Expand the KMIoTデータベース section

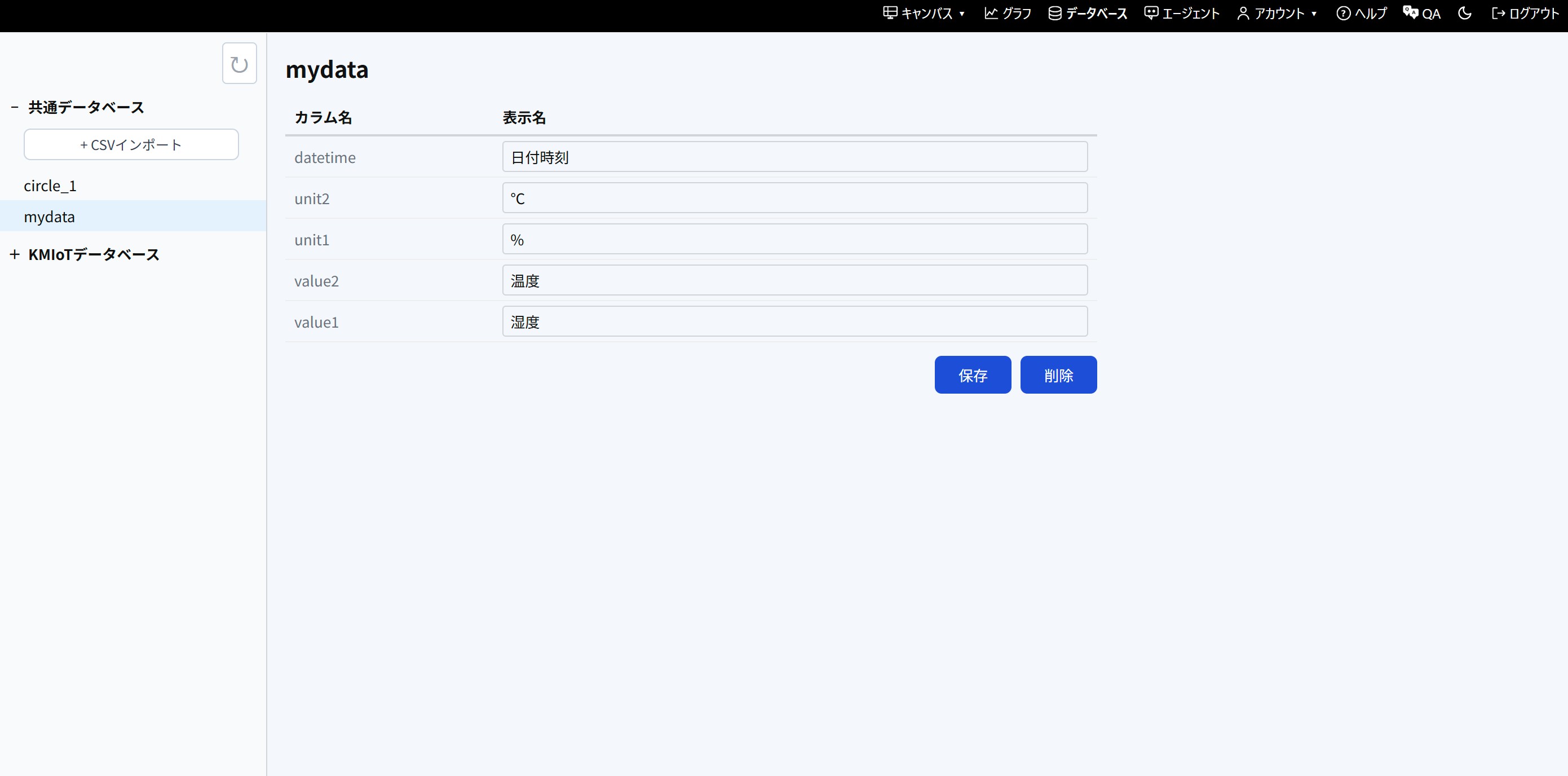tap(15, 254)
